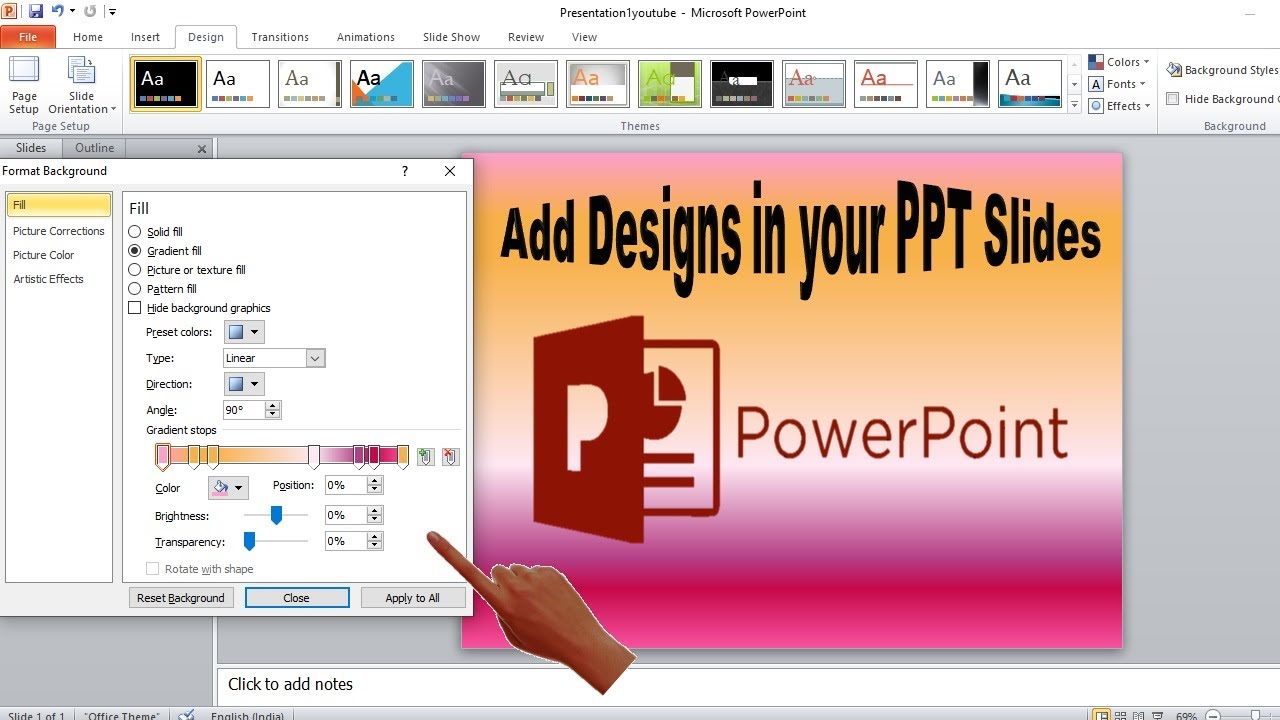Click the Save icon in quick access toolbar

click(x=36, y=11)
